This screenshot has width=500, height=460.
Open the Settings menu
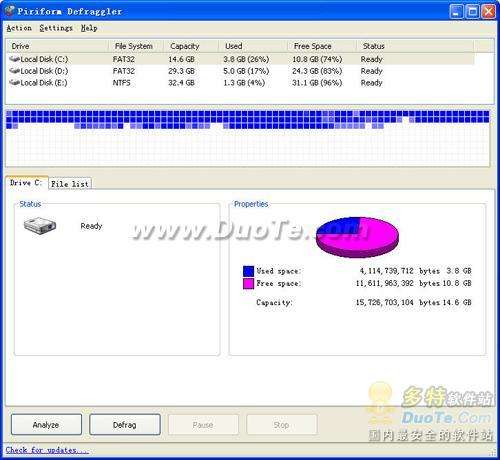56,28
